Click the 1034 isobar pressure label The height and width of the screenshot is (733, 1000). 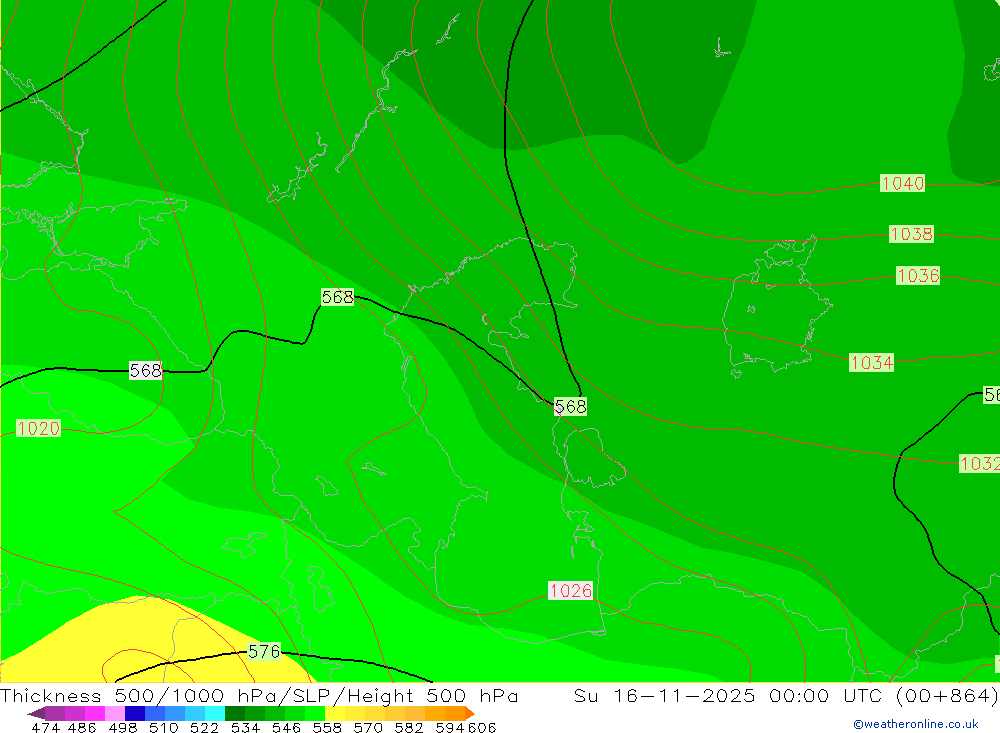coord(872,363)
